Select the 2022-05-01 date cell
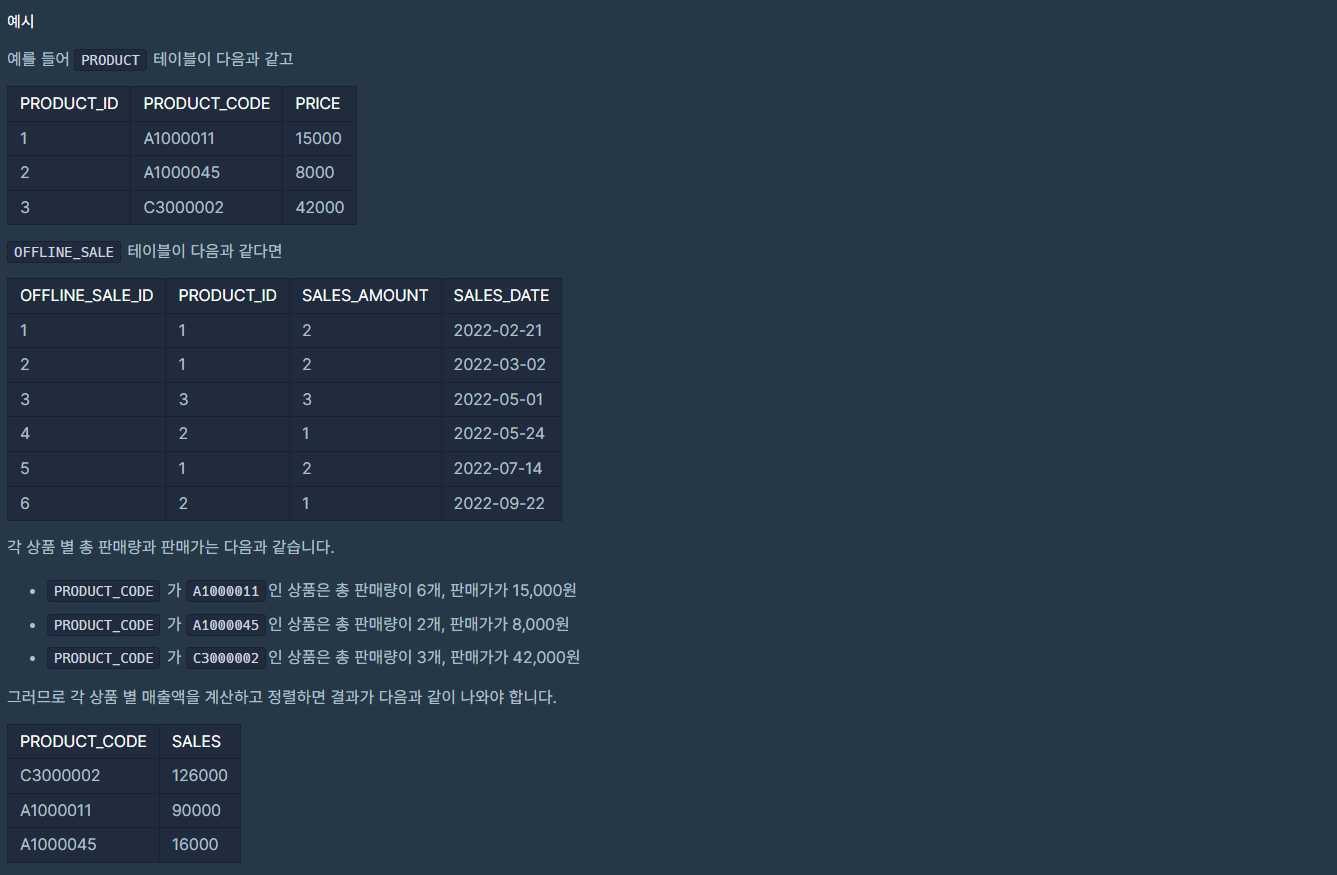Image resolution: width=1337 pixels, height=875 pixels. [499, 400]
